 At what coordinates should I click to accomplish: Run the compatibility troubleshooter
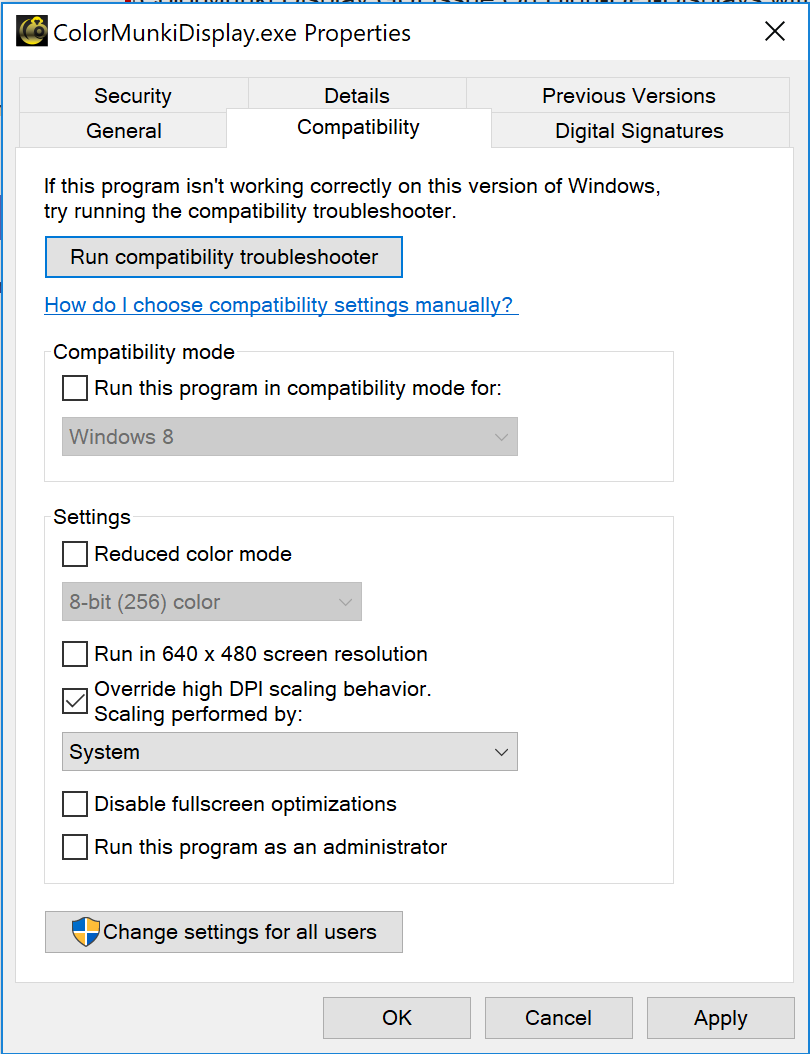223,256
